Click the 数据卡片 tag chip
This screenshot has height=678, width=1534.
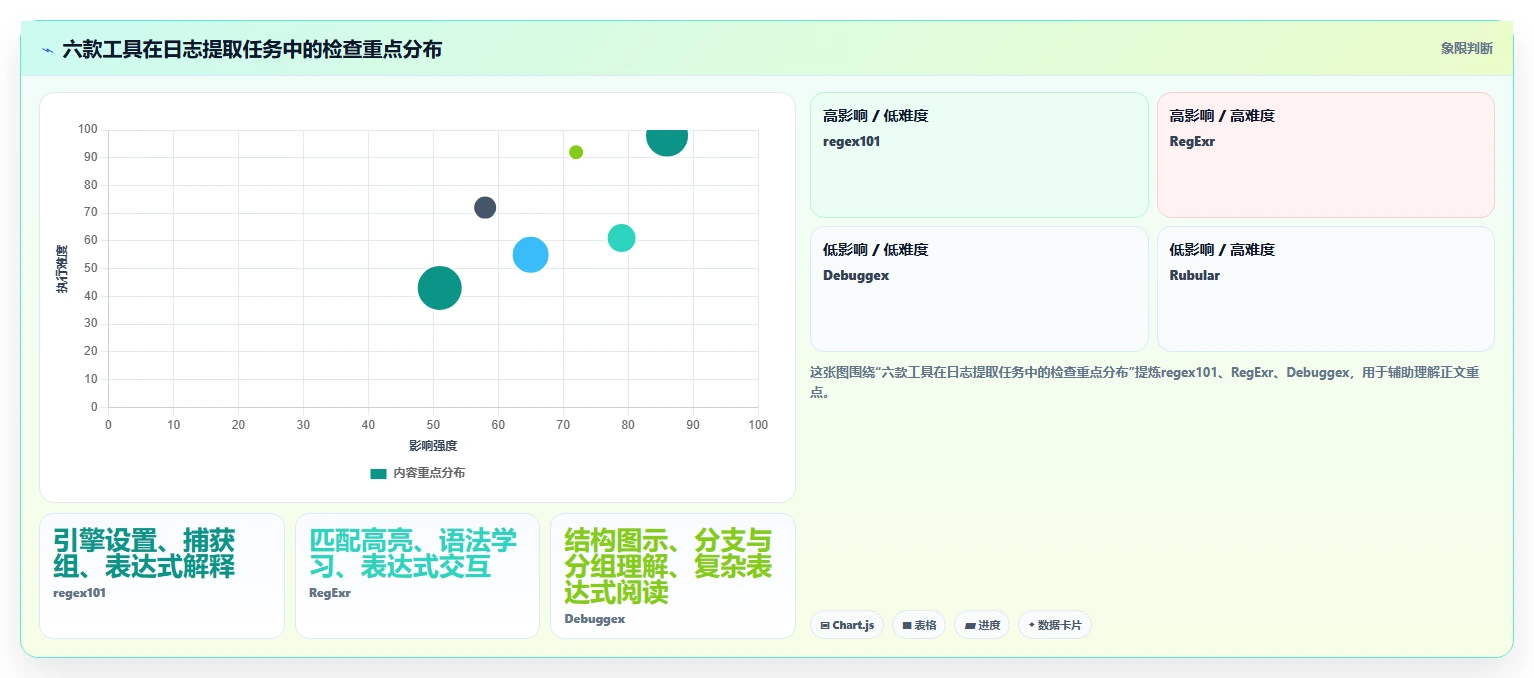tap(1055, 625)
